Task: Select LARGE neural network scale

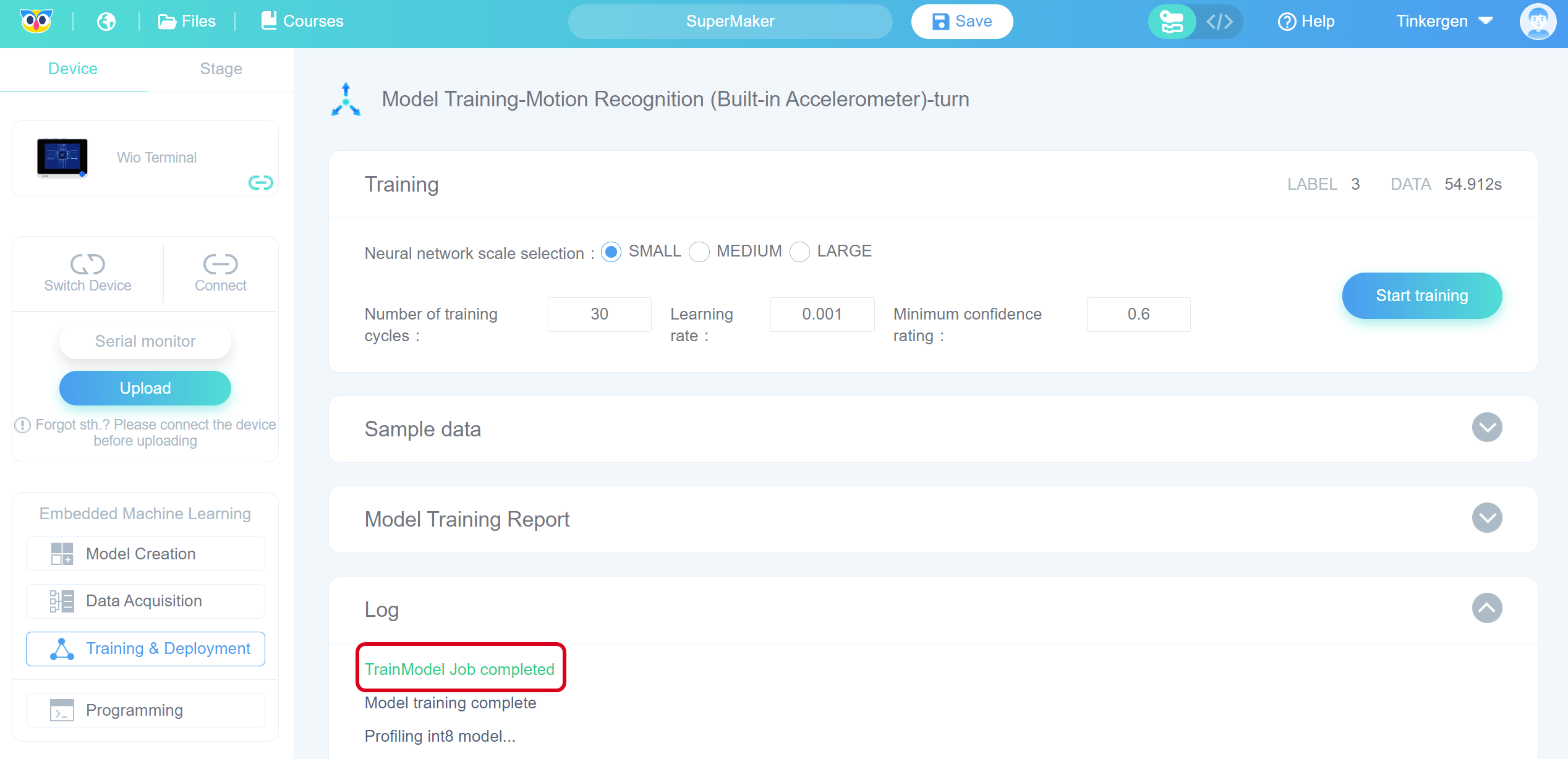Action: (799, 252)
